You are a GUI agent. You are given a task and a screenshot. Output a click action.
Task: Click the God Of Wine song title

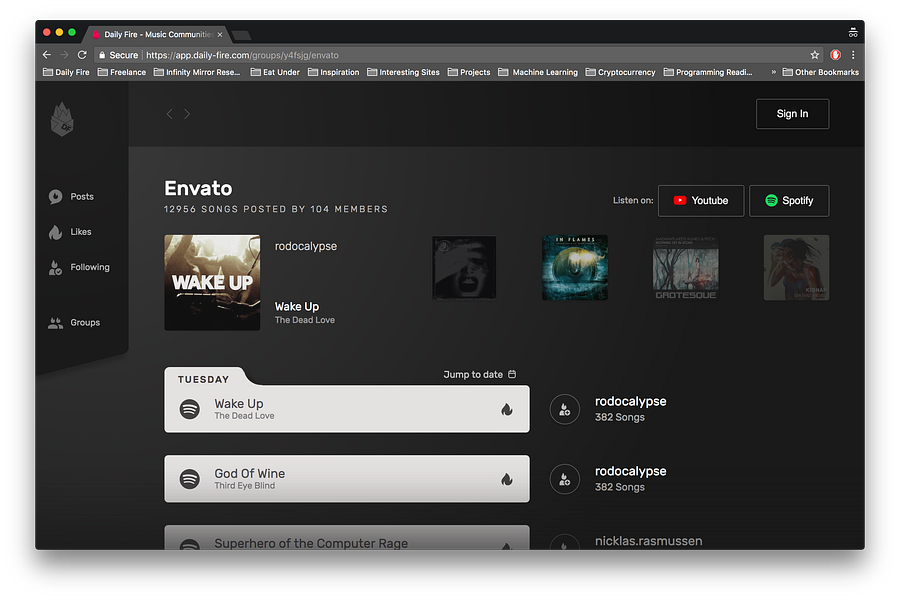[x=250, y=474]
